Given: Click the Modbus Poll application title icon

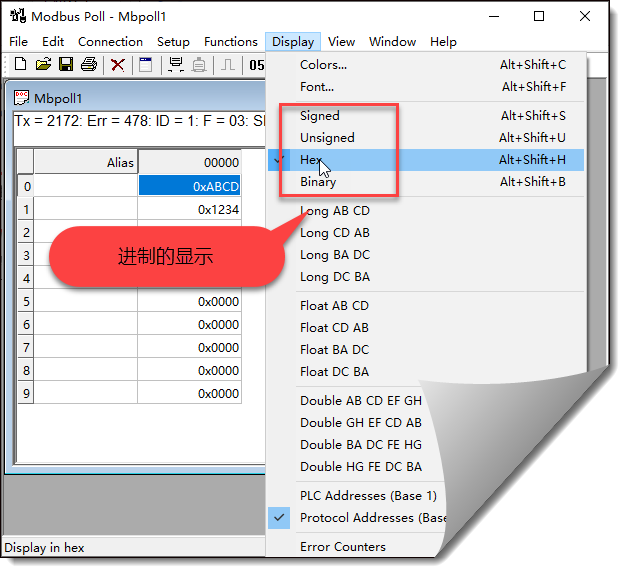Looking at the screenshot, I should (x=18, y=16).
